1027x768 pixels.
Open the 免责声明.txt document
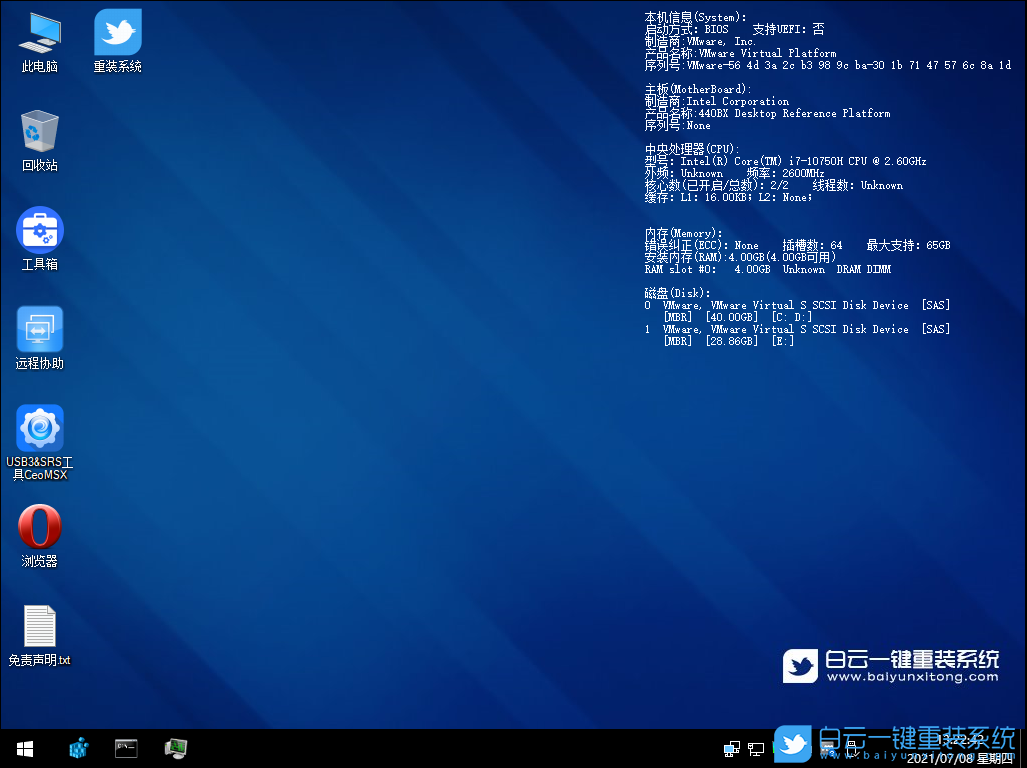pos(39,625)
